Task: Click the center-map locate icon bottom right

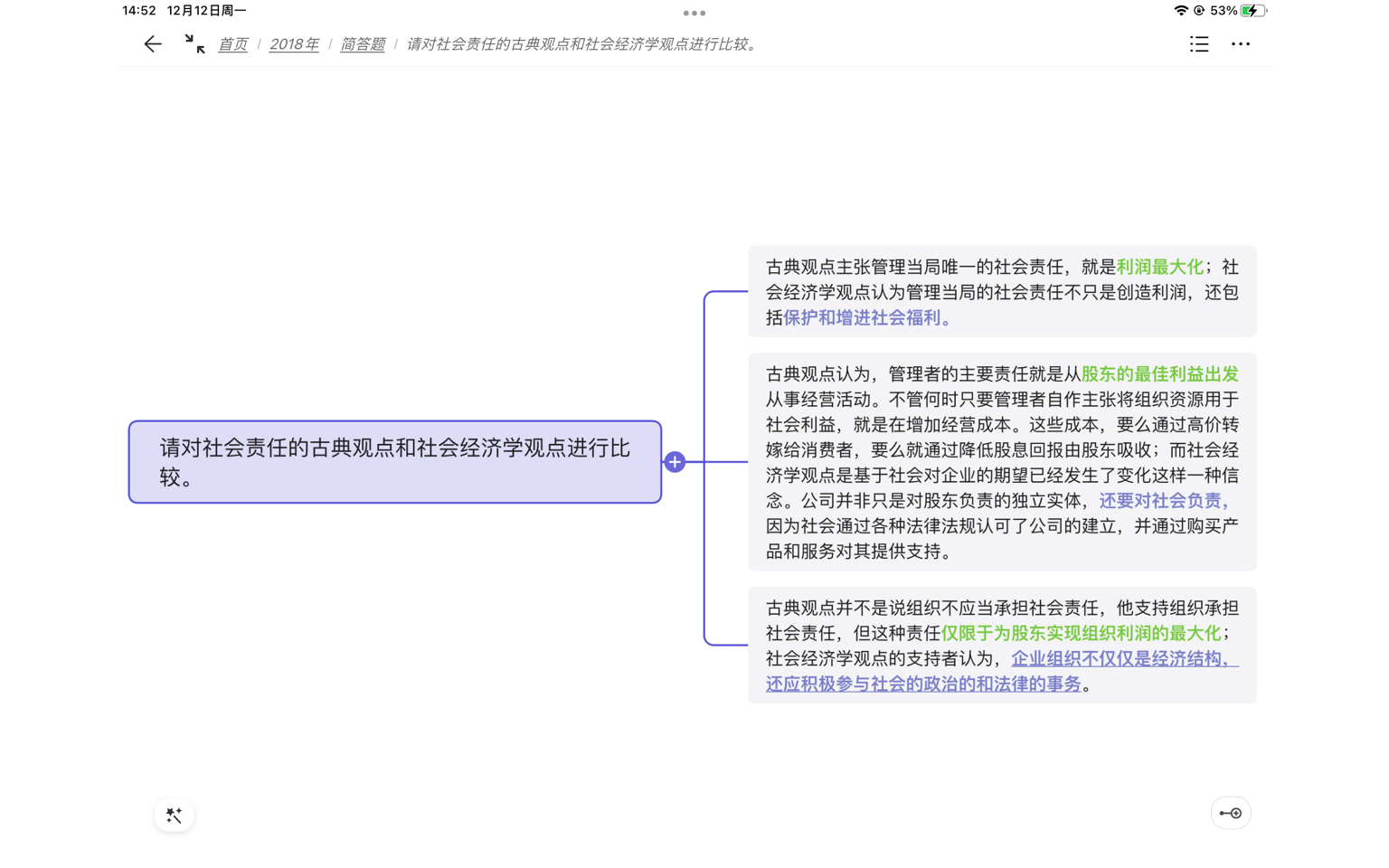Action: point(1230,812)
